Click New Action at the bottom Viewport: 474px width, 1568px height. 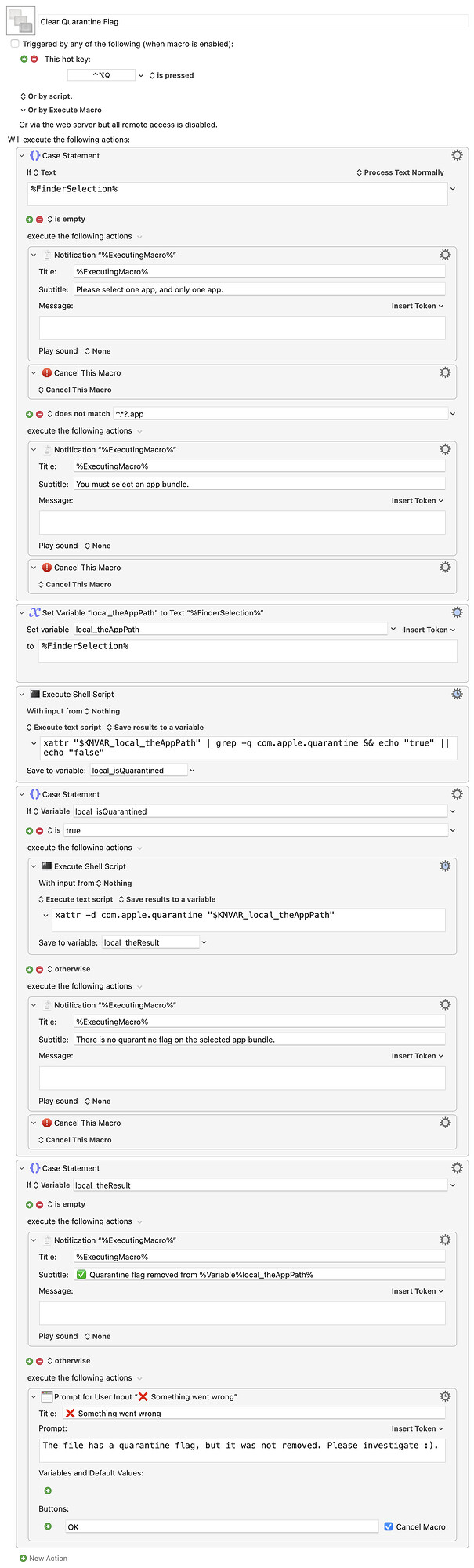tap(43, 1559)
